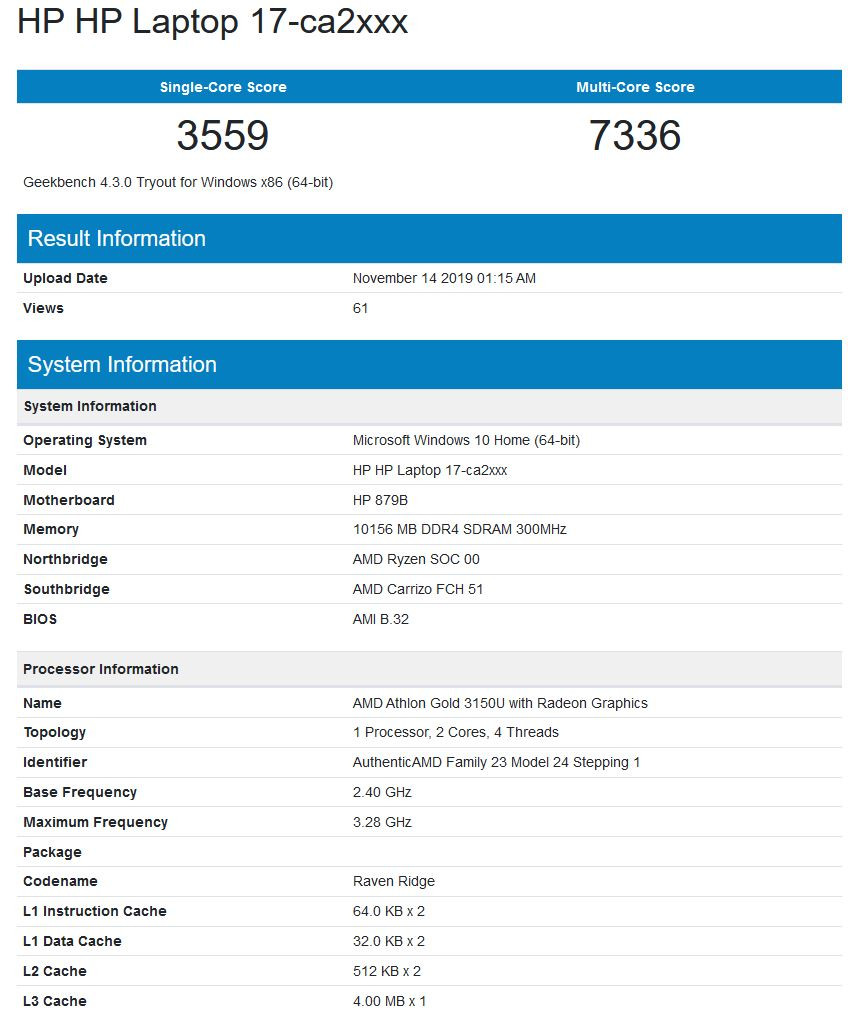Screen dimensions: 848x1025
Task: Click the Upload Date label
Action: 65,278
